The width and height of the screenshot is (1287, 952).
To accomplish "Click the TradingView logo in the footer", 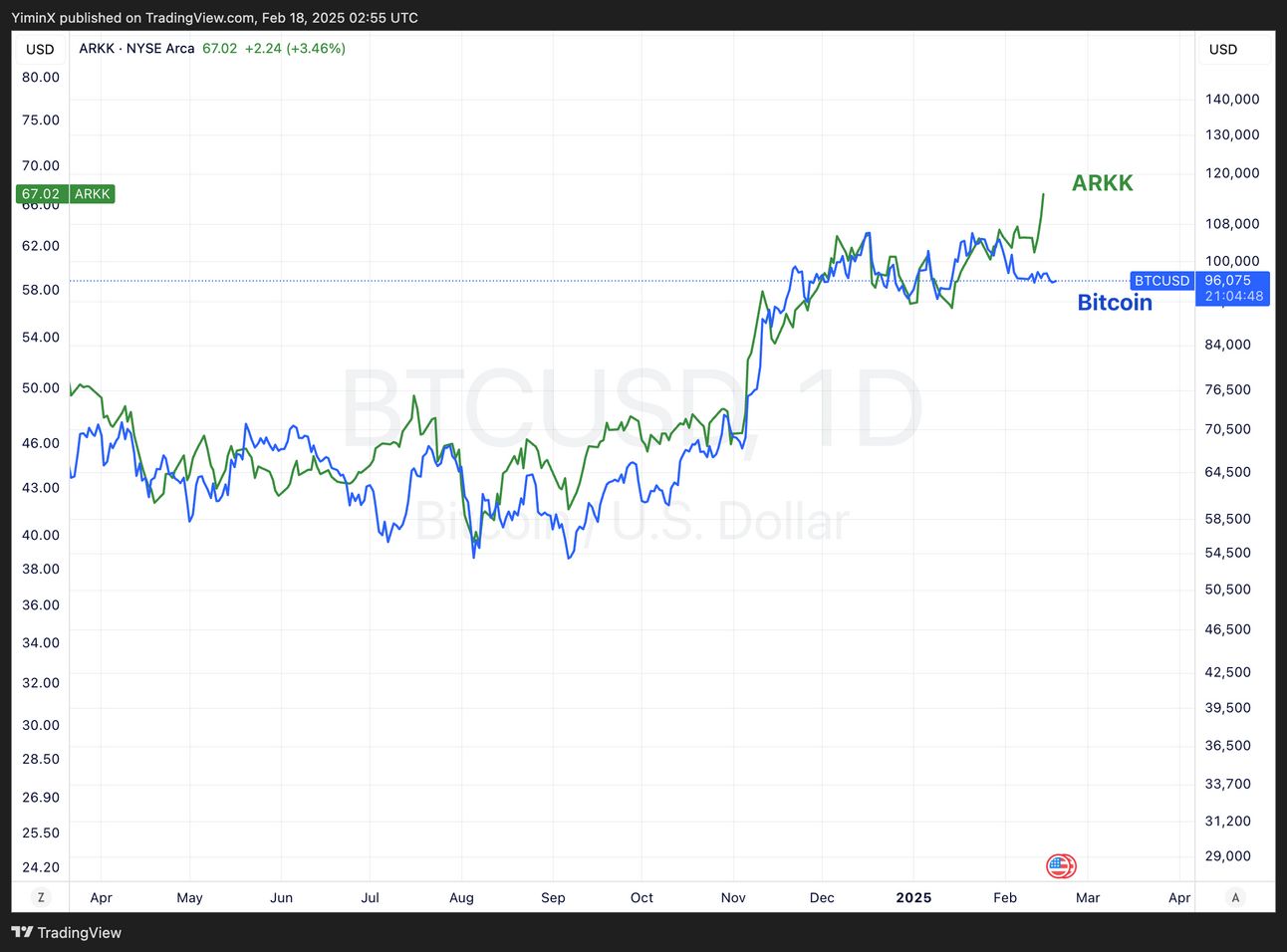I will point(66,933).
